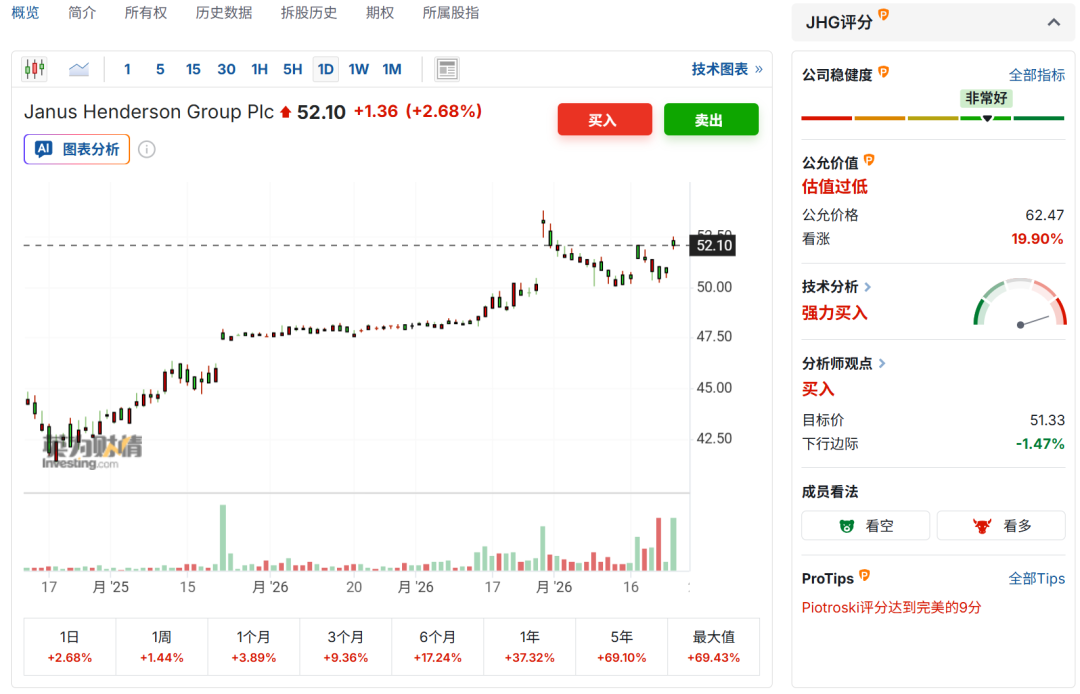Set chart interval to 1 minute
The height and width of the screenshot is (694, 1080).
pyautogui.click(x=127, y=70)
